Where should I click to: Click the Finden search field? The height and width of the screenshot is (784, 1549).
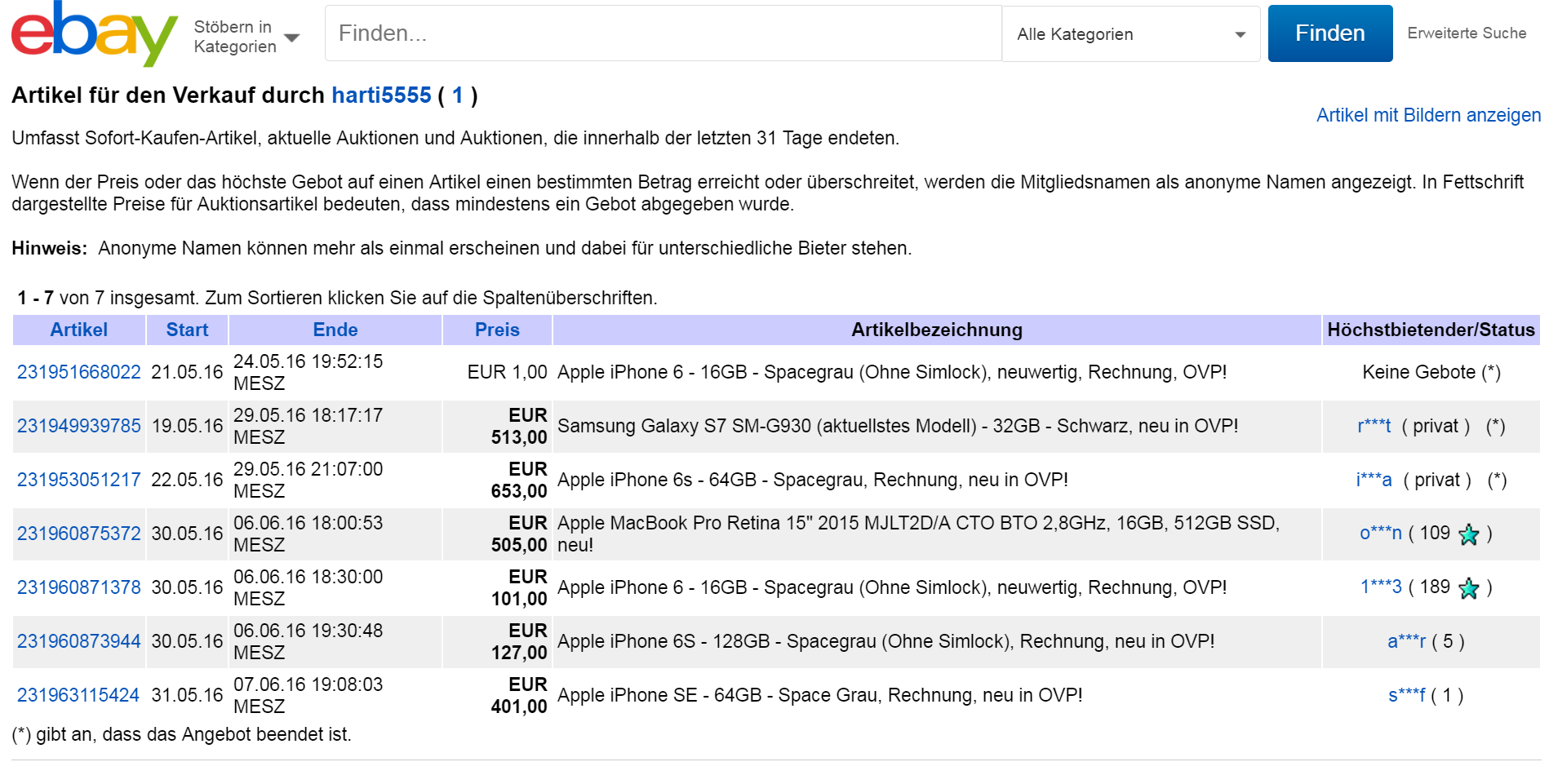click(663, 33)
